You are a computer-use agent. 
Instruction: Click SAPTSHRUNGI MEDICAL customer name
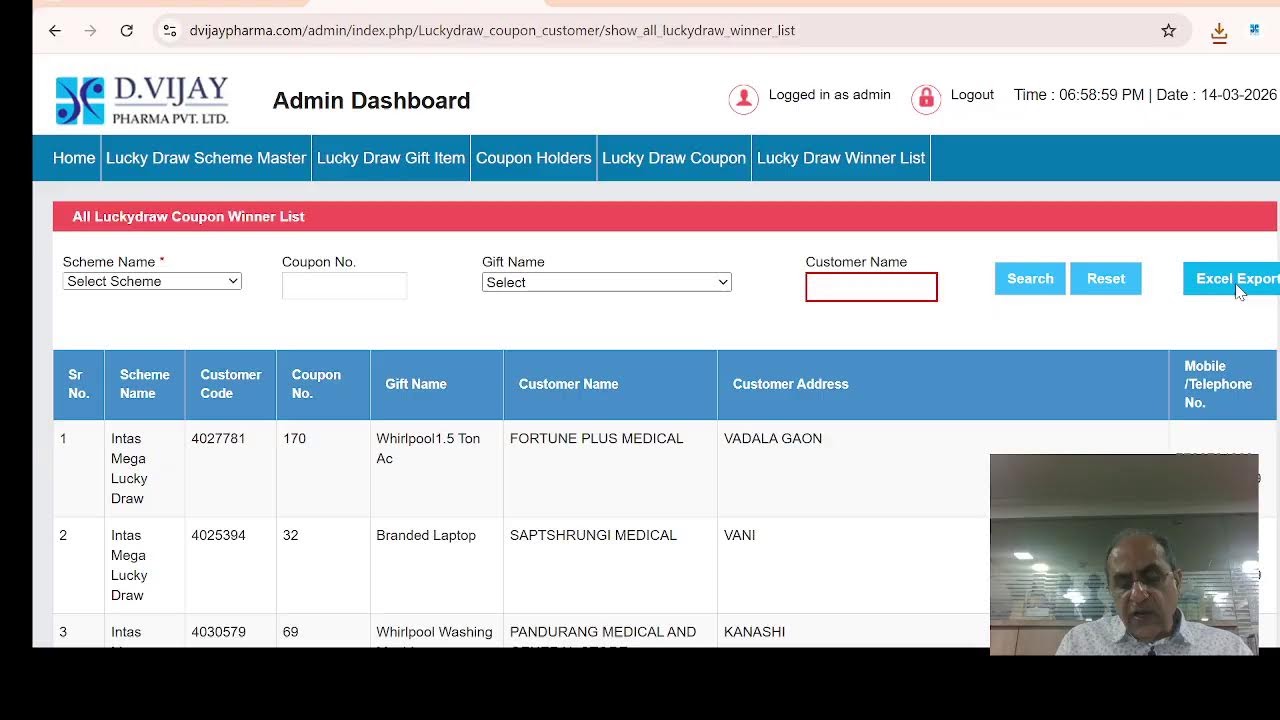click(593, 536)
